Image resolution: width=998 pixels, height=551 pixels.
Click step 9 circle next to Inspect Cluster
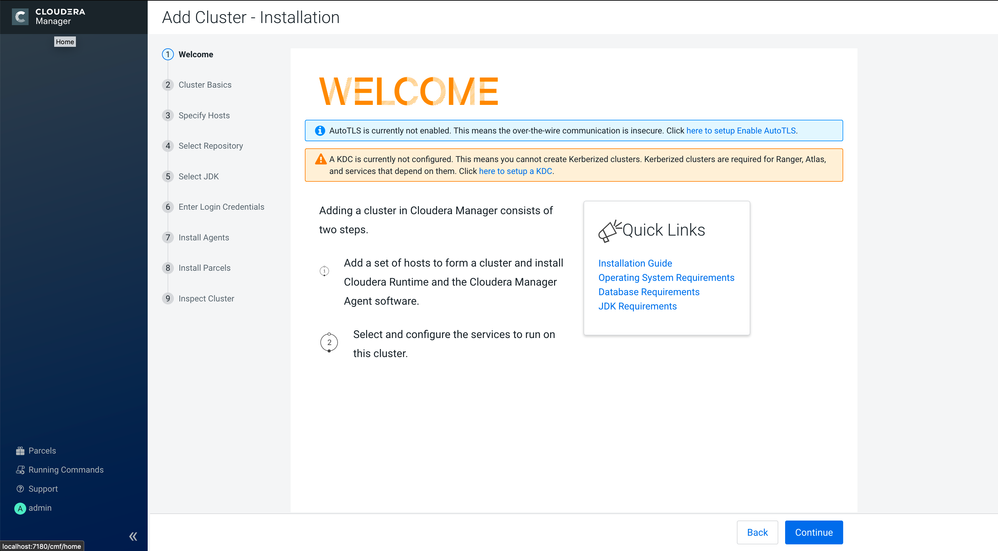(x=168, y=298)
